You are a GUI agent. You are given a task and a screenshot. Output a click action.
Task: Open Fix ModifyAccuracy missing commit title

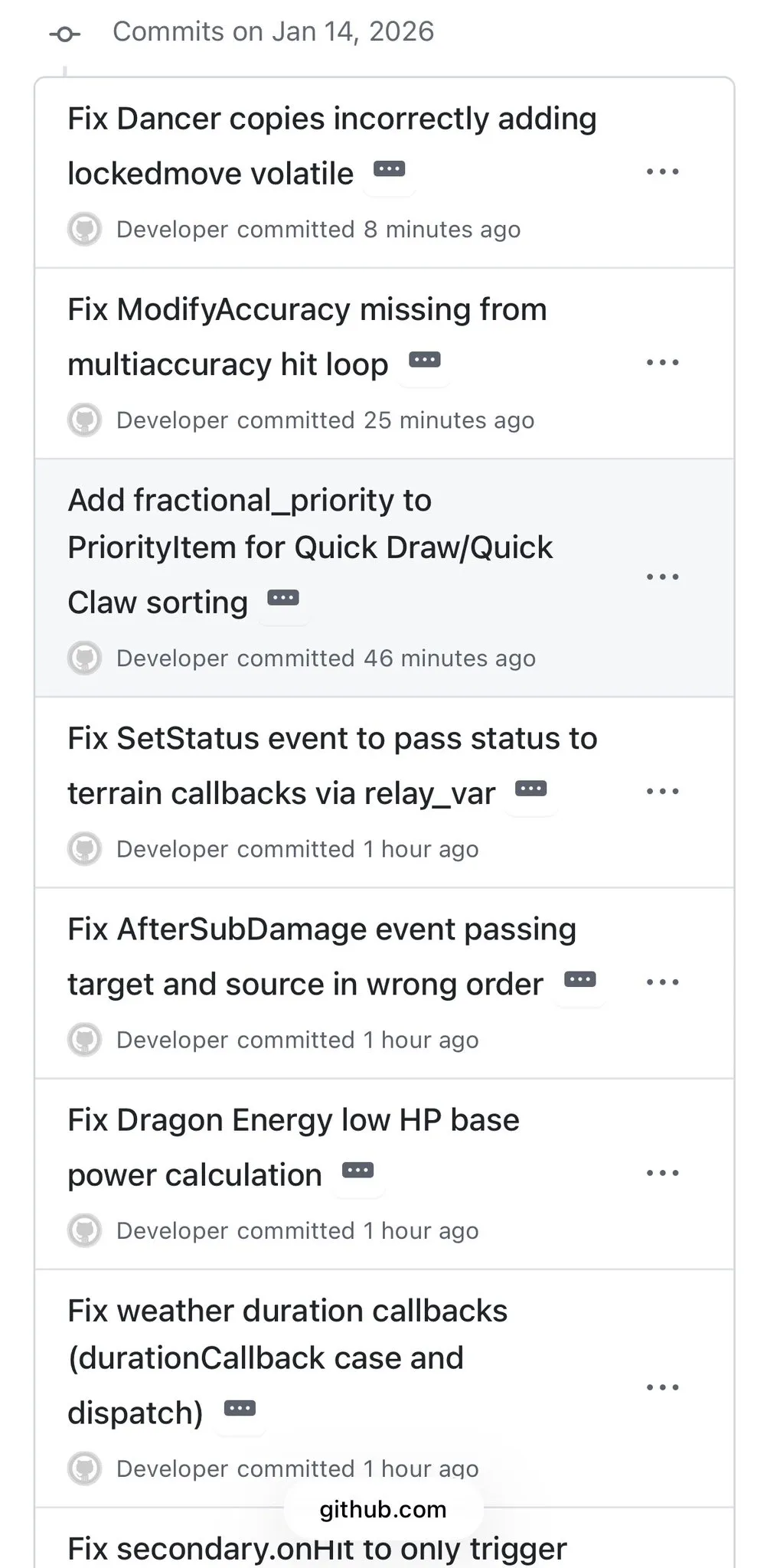[x=307, y=310]
